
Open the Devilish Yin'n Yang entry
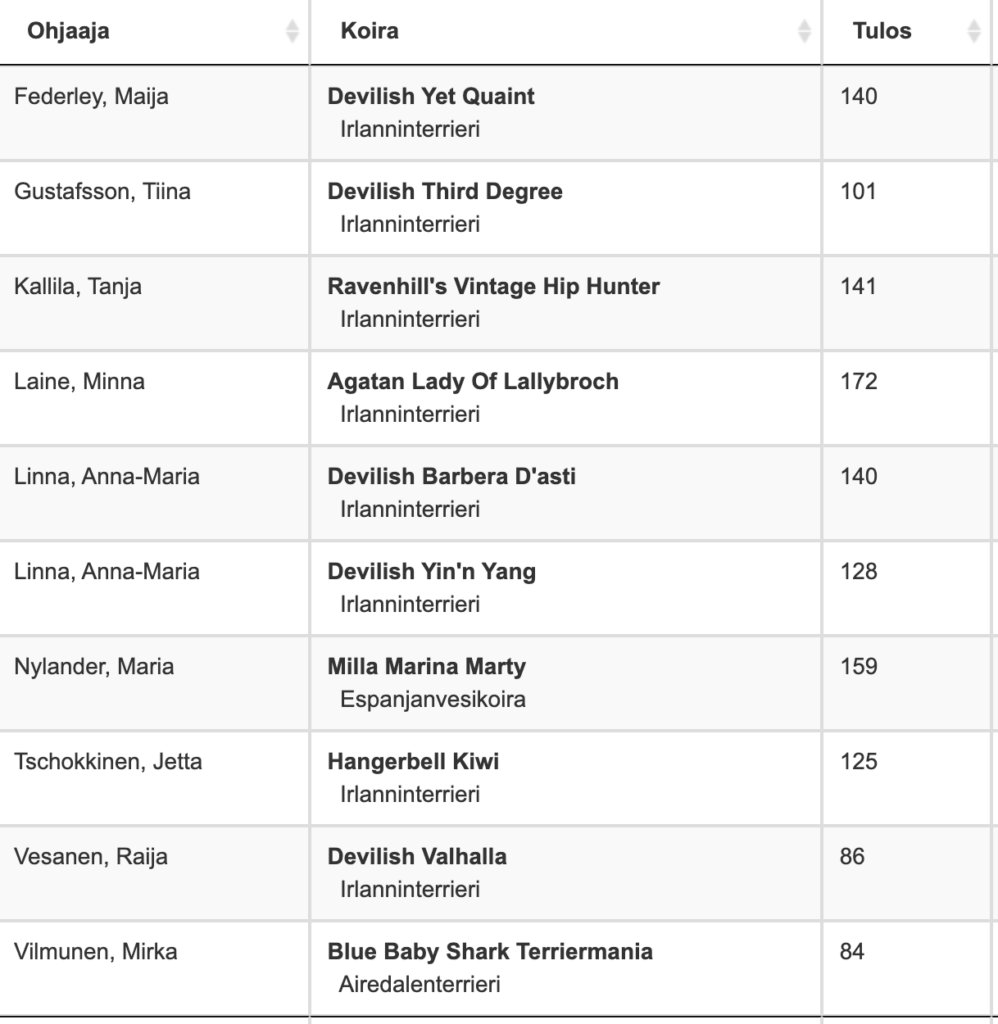point(432,571)
